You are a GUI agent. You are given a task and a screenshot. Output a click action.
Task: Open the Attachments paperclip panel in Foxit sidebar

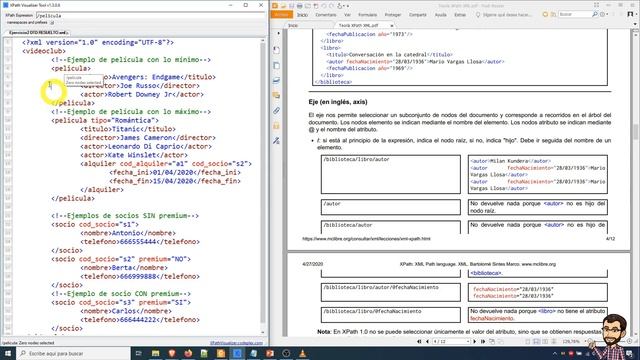tap(277, 111)
